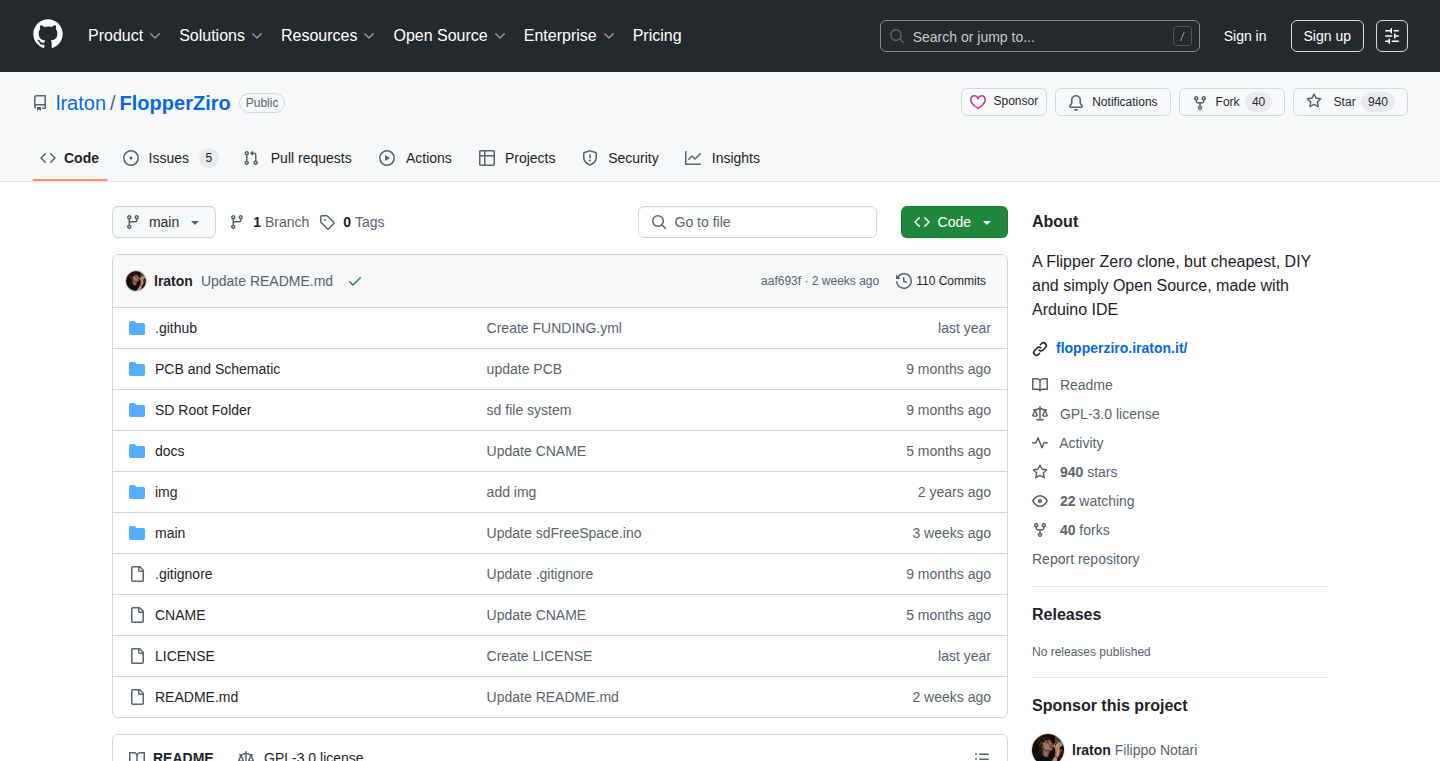The width and height of the screenshot is (1440, 761).
Task: Click the star icon beside 940 stars
Action: click(x=1040, y=472)
